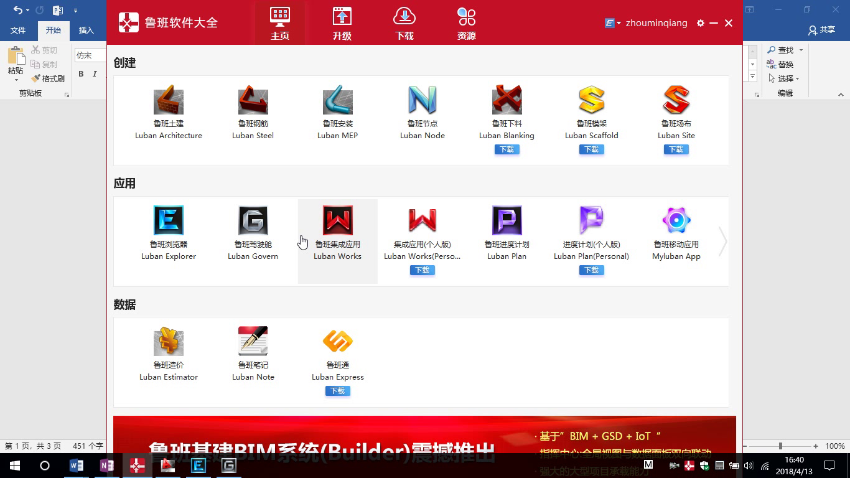850x478 pixels.
Task: Open Cortana search circle on taskbar
Action: (x=44, y=466)
